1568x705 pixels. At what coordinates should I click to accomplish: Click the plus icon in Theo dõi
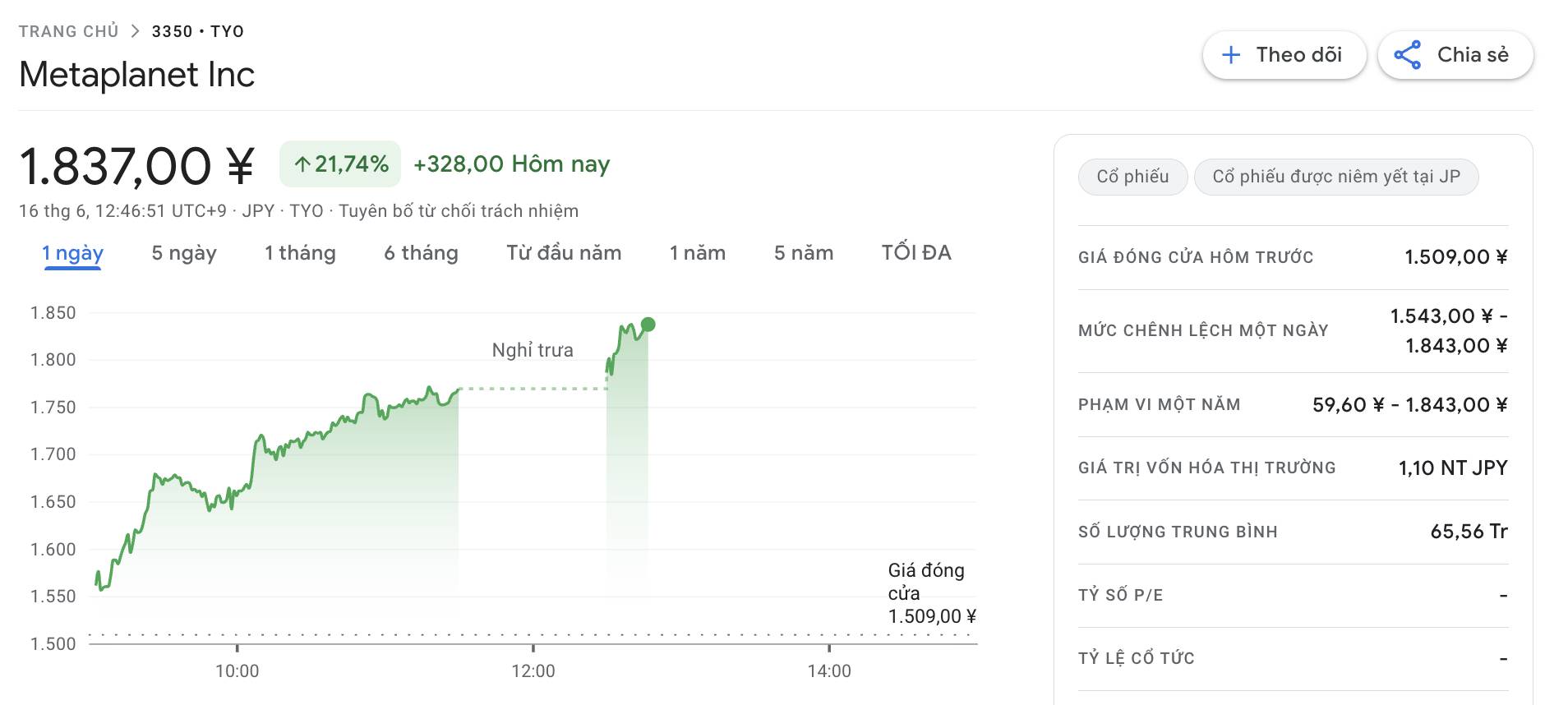coord(1230,55)
